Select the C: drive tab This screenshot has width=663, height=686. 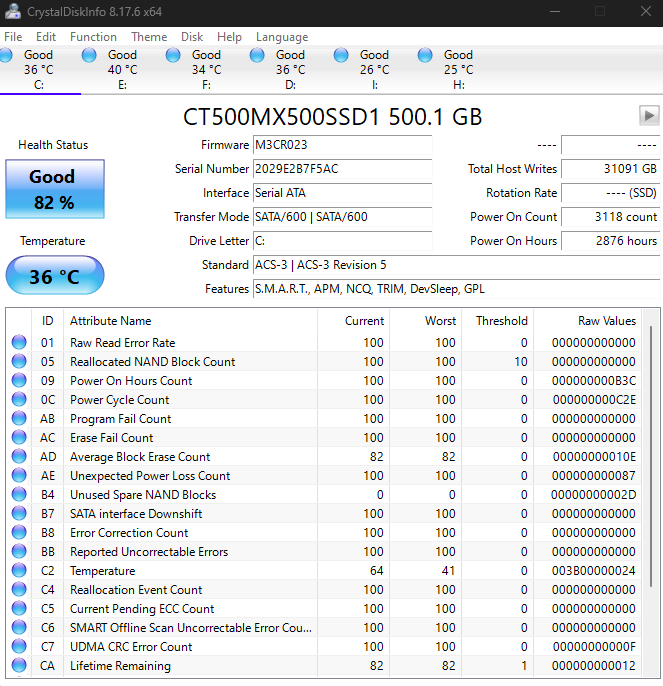click(x=39, y=70)
